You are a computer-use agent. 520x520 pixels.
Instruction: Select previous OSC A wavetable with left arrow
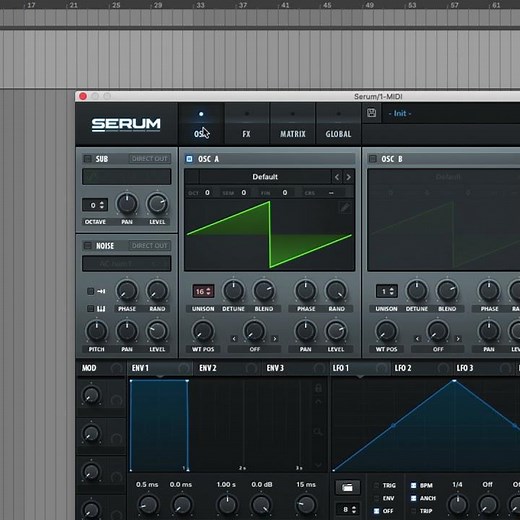click(x=337, y=177)
